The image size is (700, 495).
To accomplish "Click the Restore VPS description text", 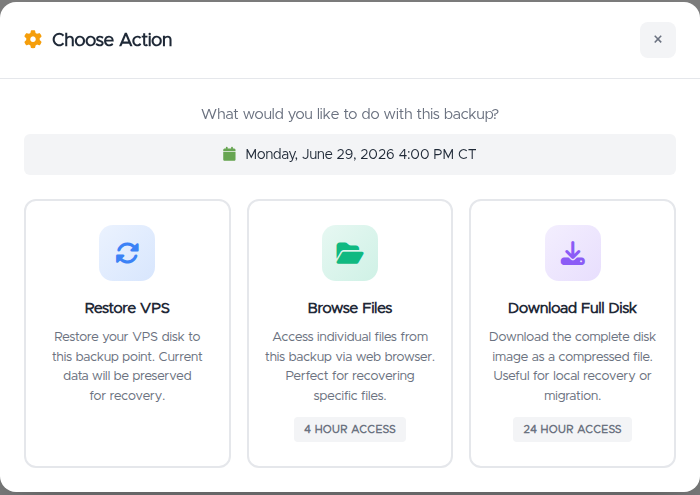I will click(x=127, y=366).
